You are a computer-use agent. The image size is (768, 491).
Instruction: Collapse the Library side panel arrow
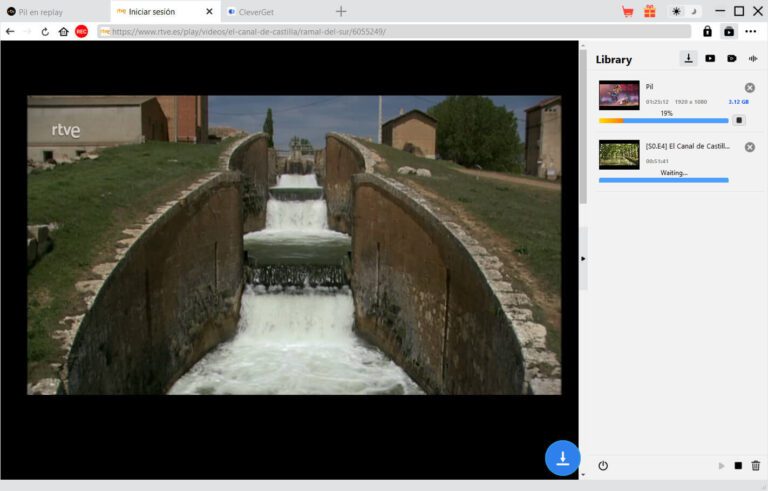pos(583,258)
